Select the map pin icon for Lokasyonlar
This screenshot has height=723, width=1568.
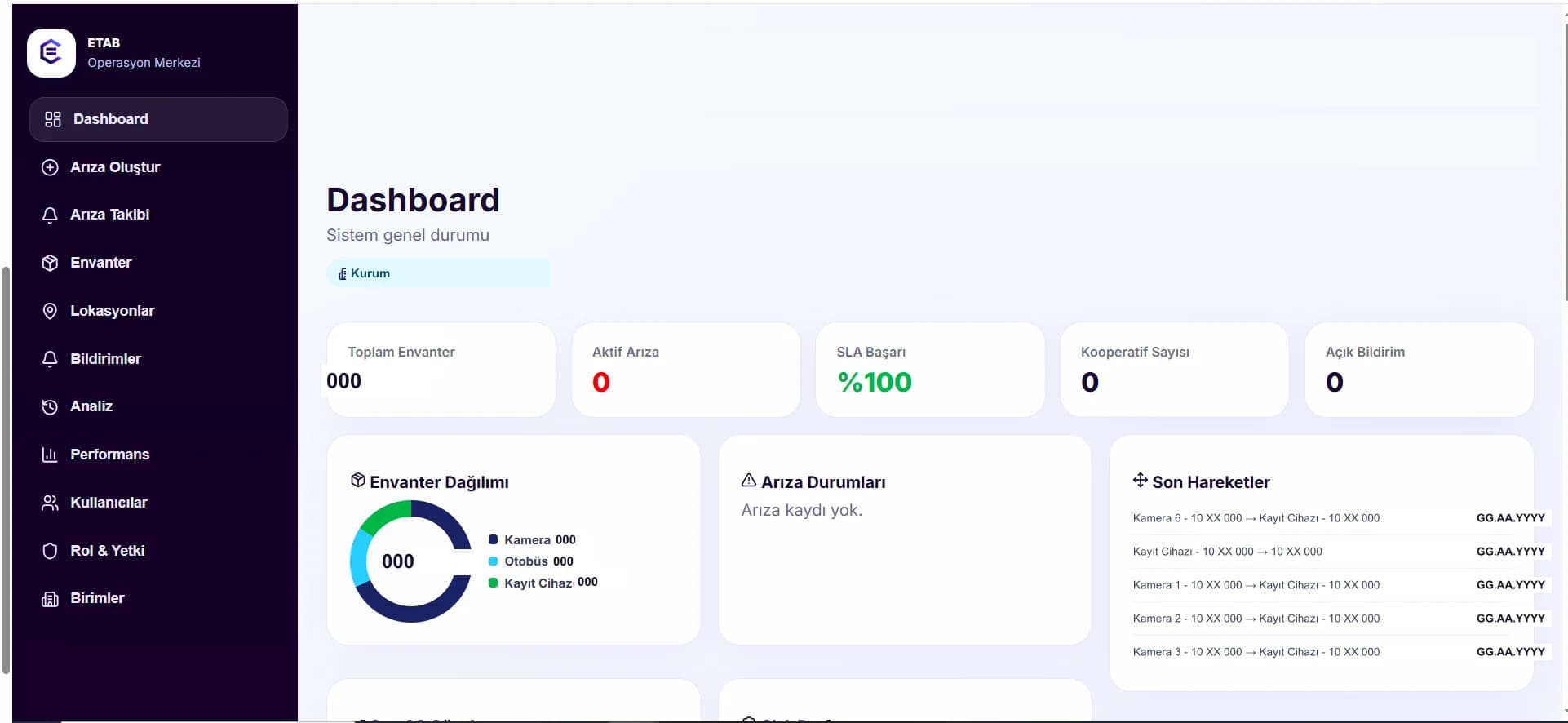(50, 311)
